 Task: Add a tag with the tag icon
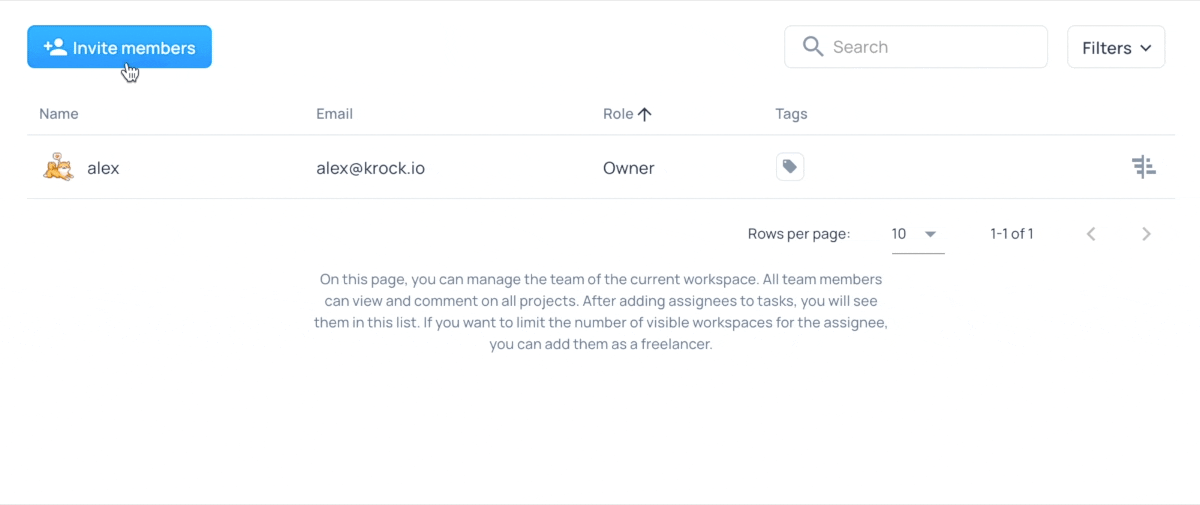pos(790,167)
